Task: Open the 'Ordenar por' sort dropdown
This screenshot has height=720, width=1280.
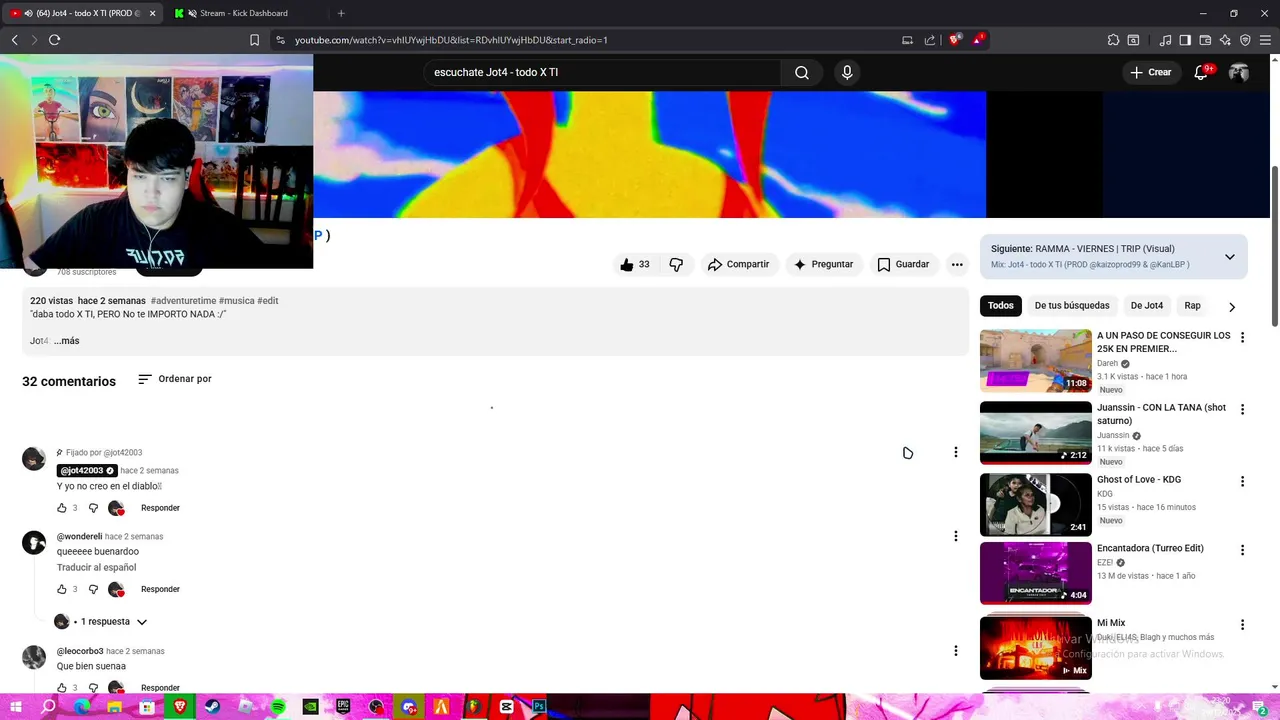Action: (x=174, y=379)
